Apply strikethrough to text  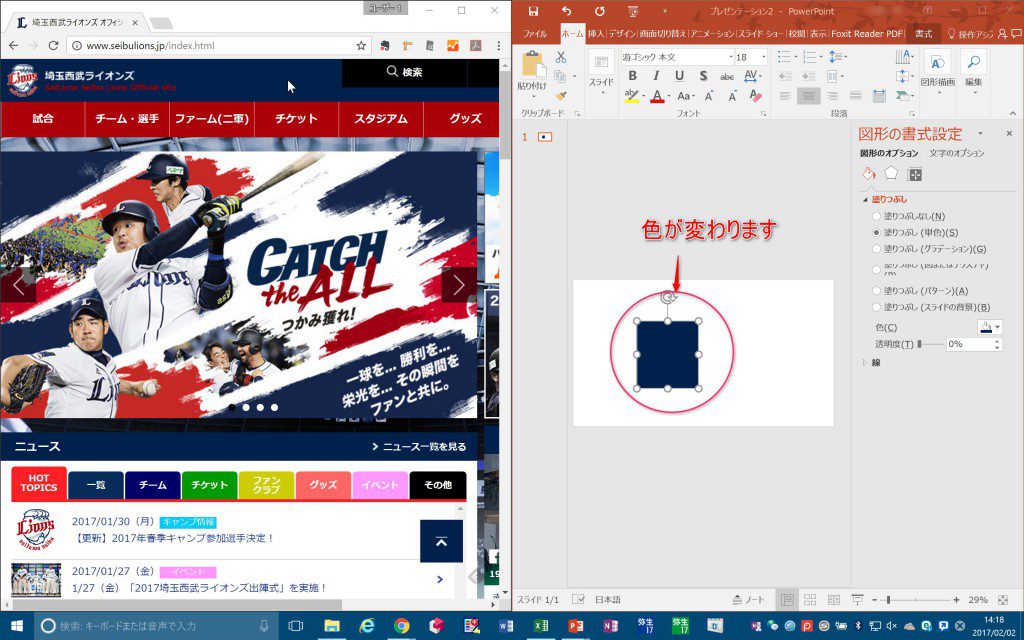727,76
